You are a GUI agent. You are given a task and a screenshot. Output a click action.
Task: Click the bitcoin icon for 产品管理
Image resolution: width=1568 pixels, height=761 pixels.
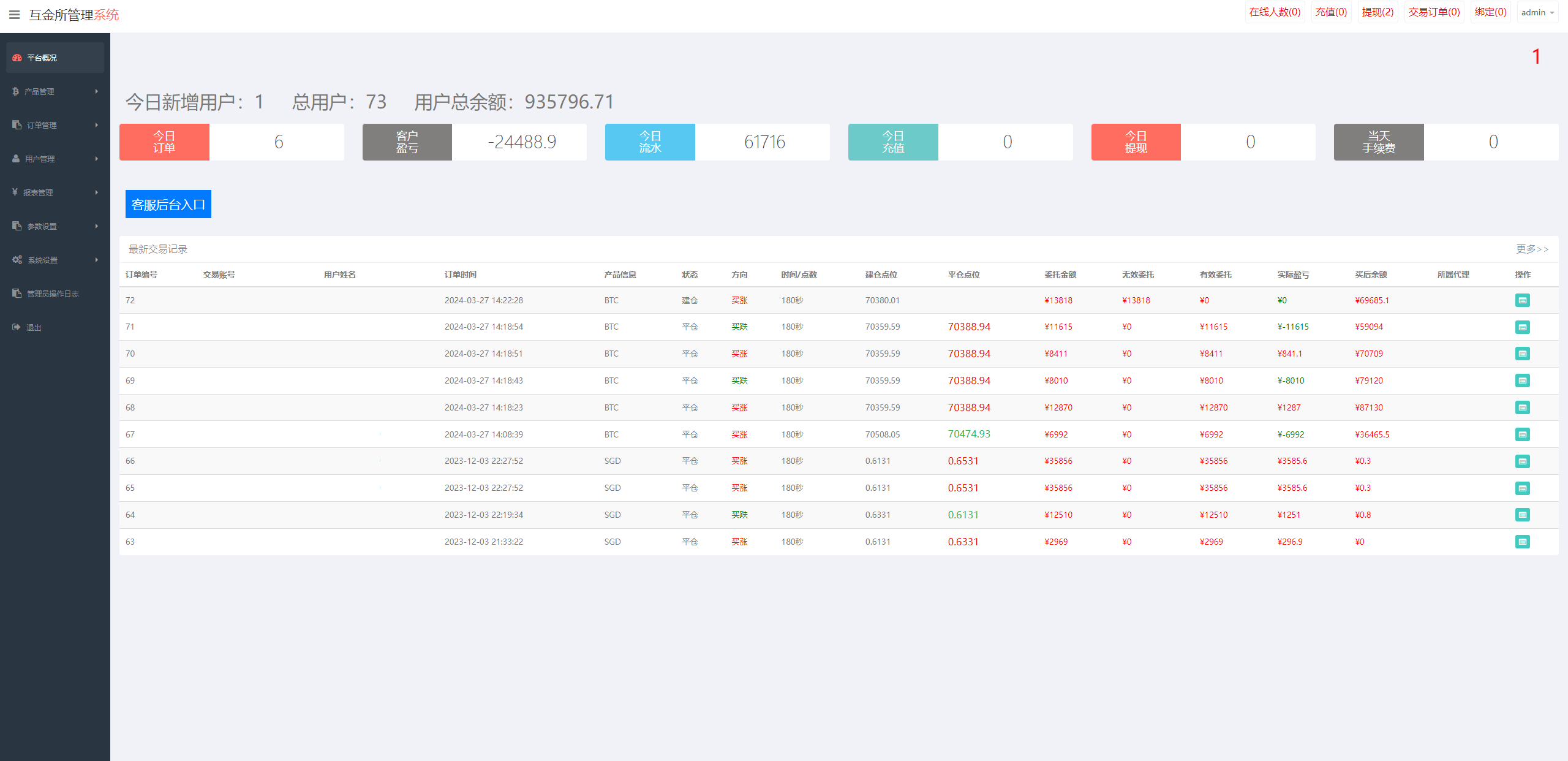point(15,91)
